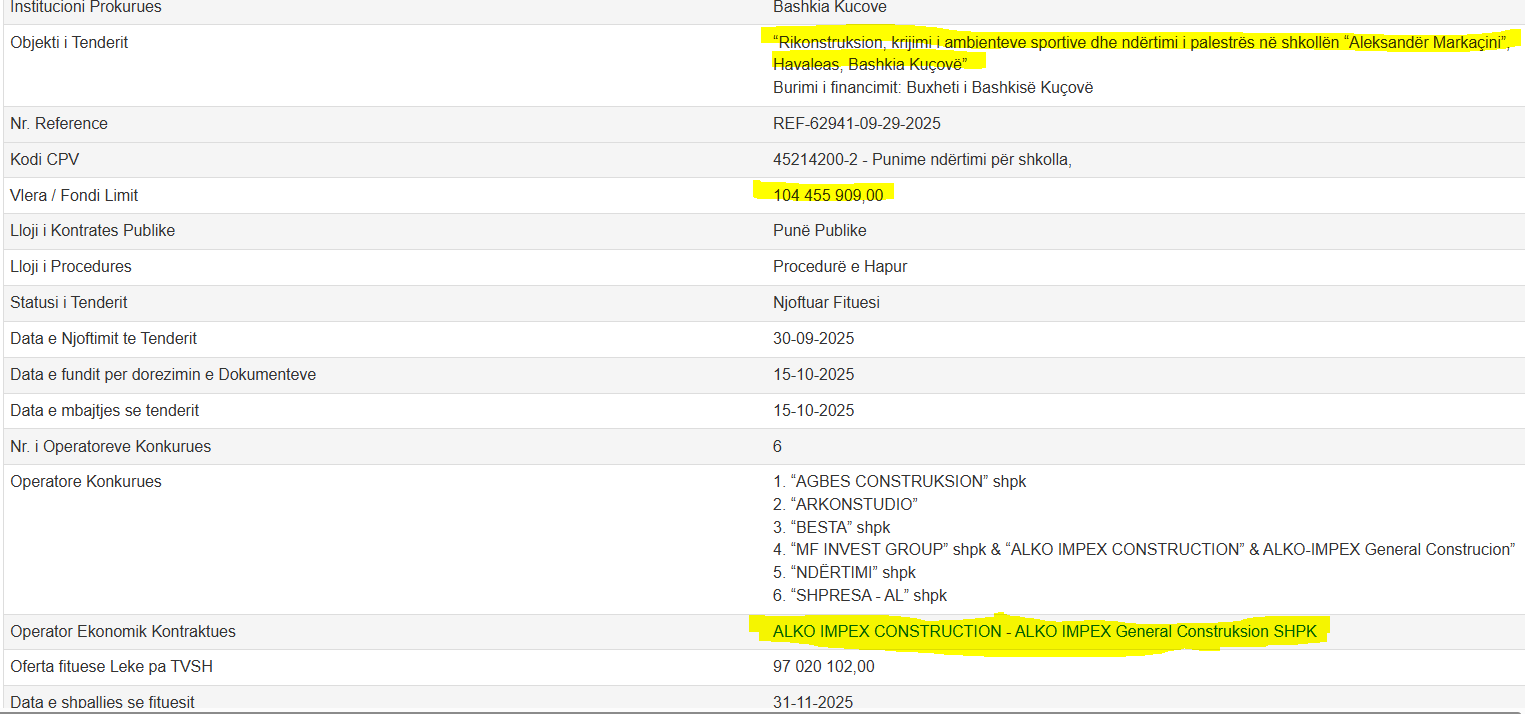Click the winner announcement date 31-11-2025
This screenshot has height=714, width=1525.
click(813, 702)
